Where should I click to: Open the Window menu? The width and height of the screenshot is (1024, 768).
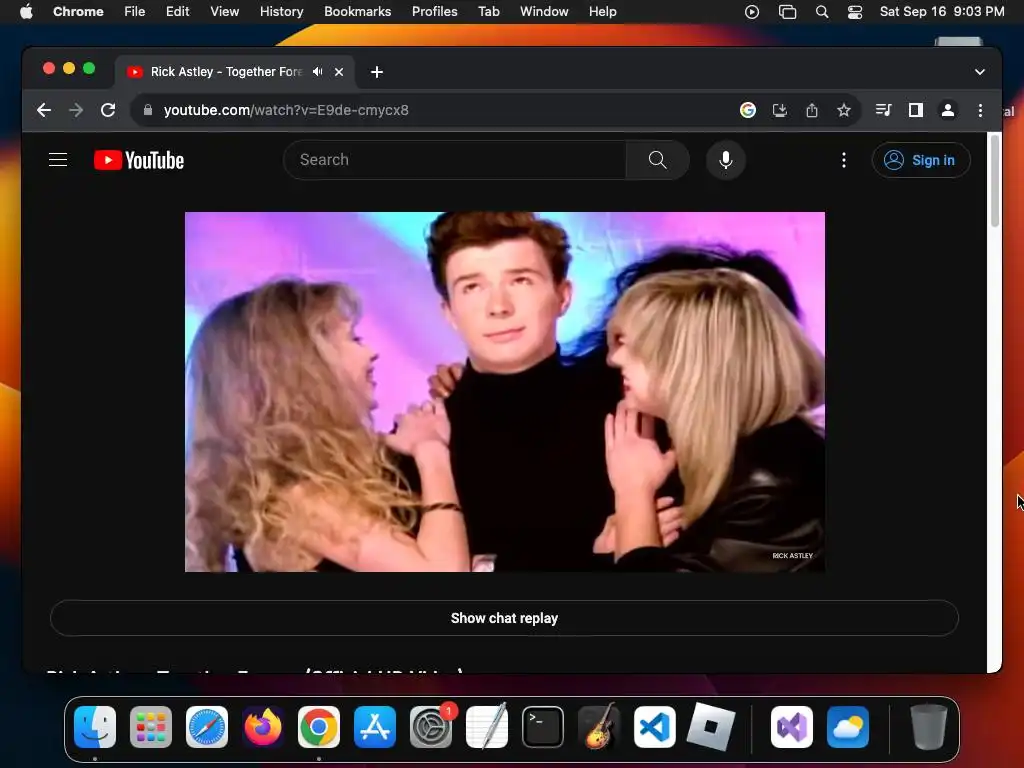tap(544, 12)
